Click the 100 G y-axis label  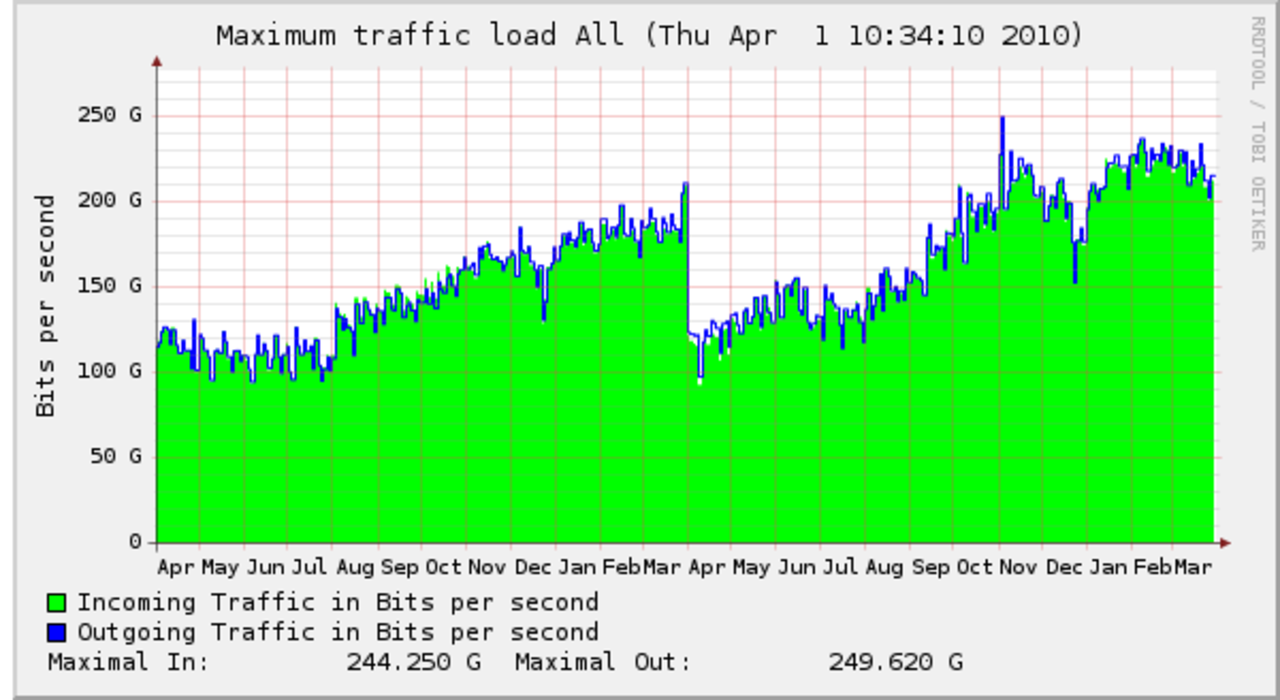(x=109, y=371)
